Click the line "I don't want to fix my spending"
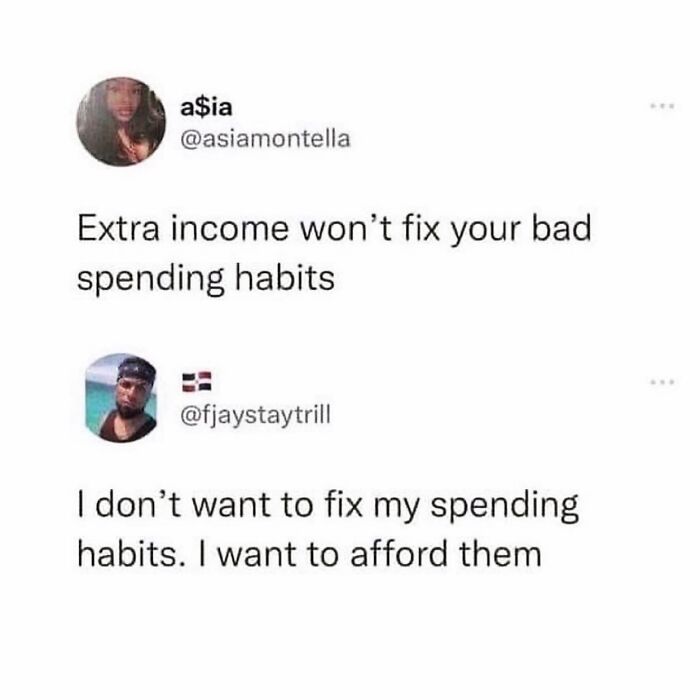The height and width of the screenshot is (700, 700). pos(328,506)
